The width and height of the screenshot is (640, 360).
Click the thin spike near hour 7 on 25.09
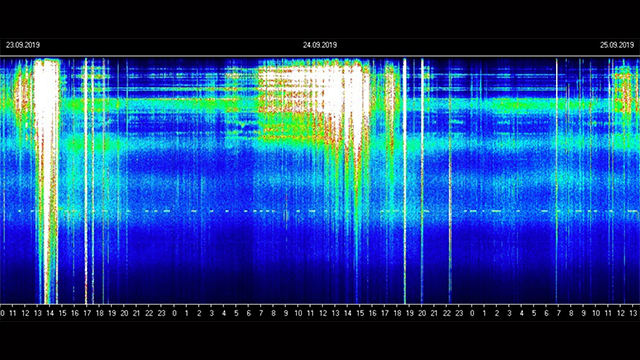point(556,181)
